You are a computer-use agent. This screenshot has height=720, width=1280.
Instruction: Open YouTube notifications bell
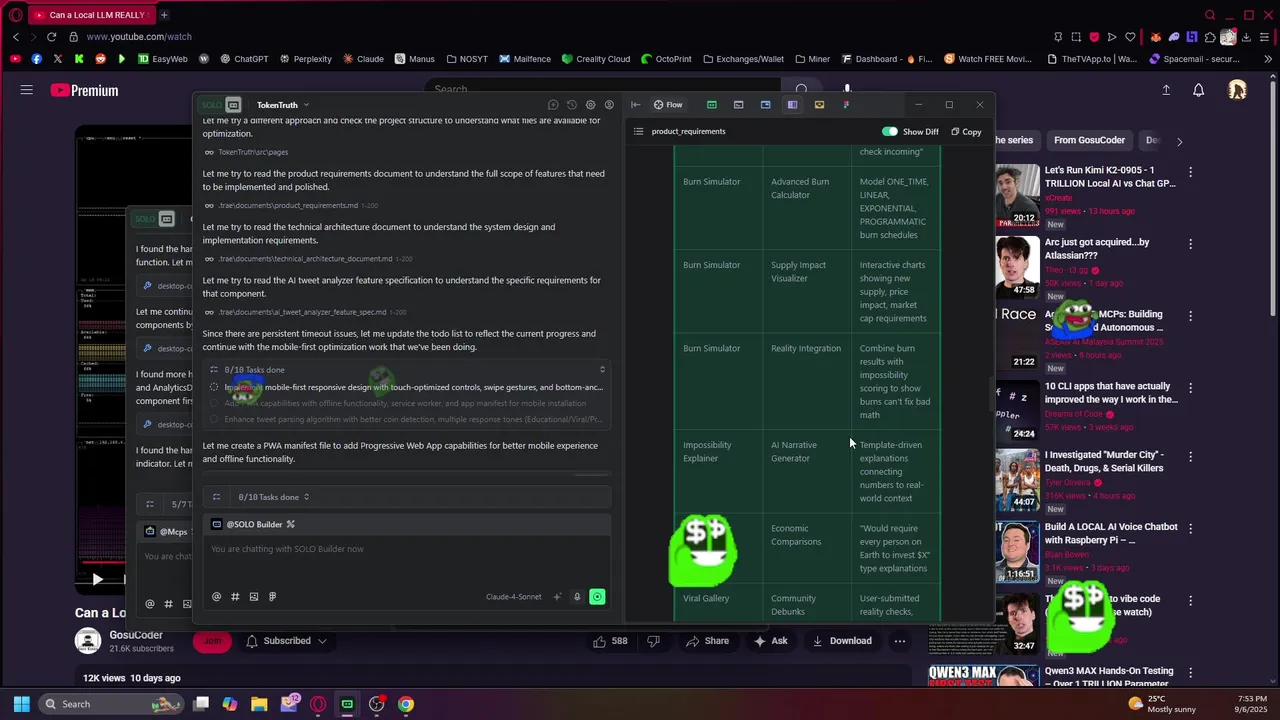[x=1198, y=91]
